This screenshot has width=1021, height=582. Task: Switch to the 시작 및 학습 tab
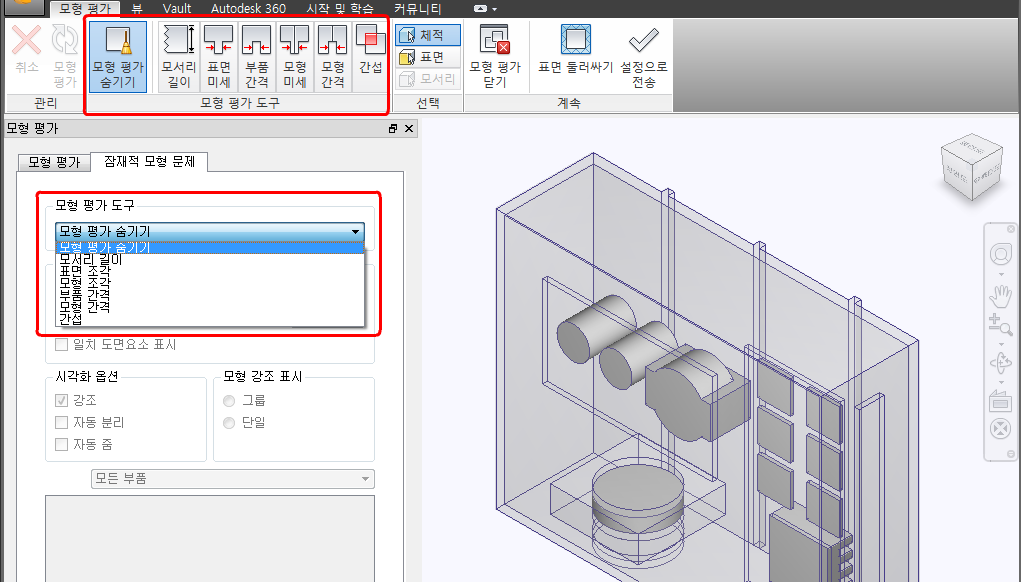point(340,8)
